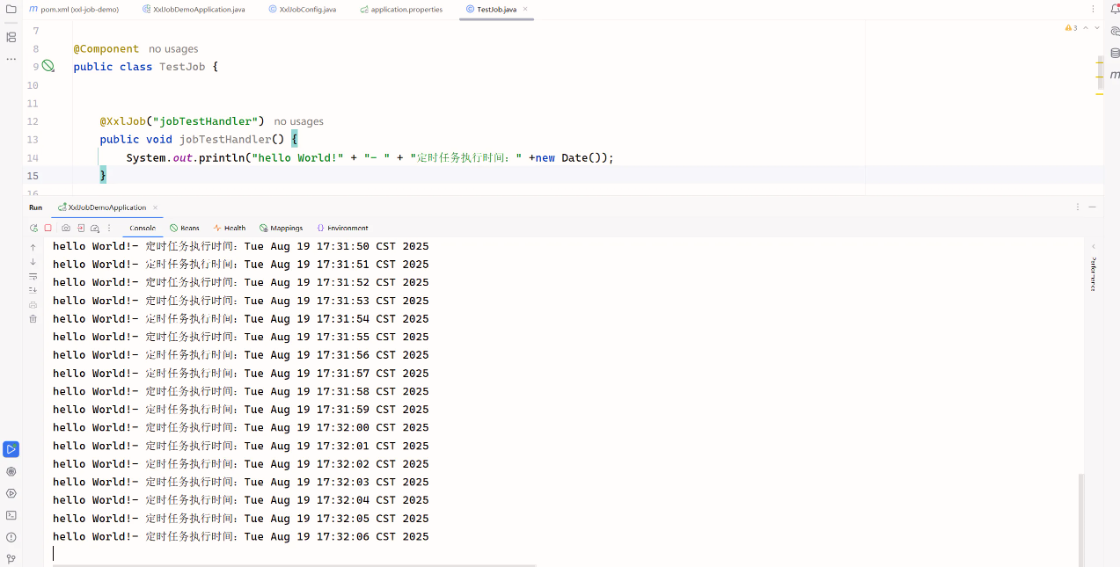
Task: Toggle scroll to end of console
Action: [x=33, y=290]
